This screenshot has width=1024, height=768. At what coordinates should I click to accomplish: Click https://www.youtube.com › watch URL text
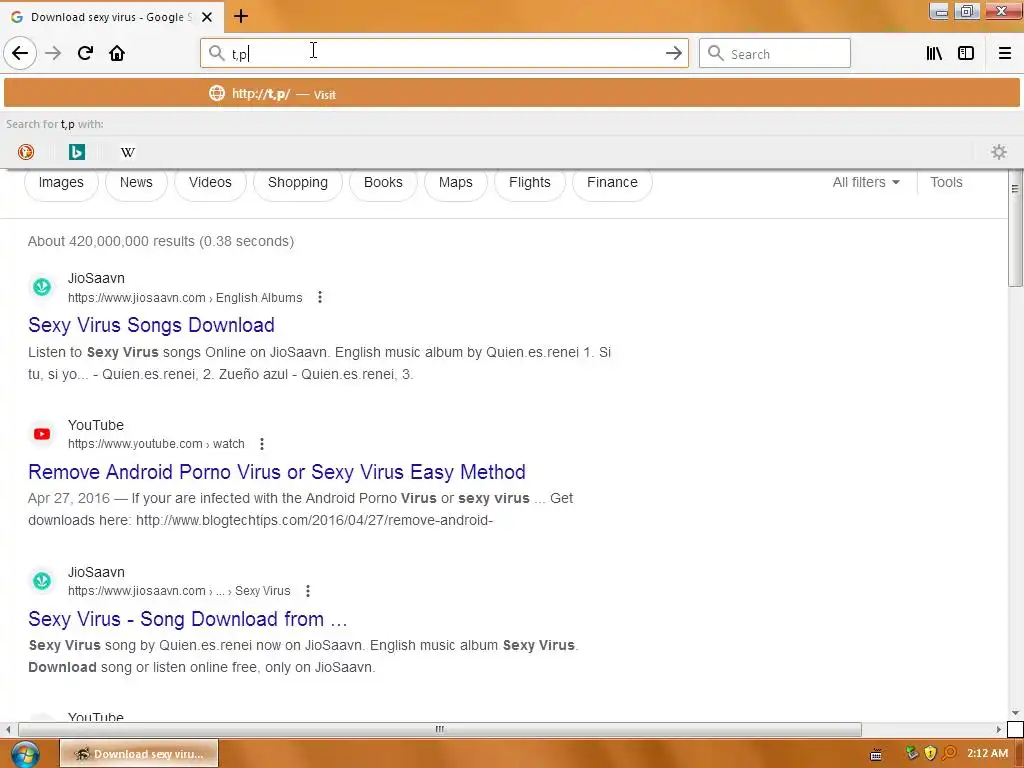point(156,444)
